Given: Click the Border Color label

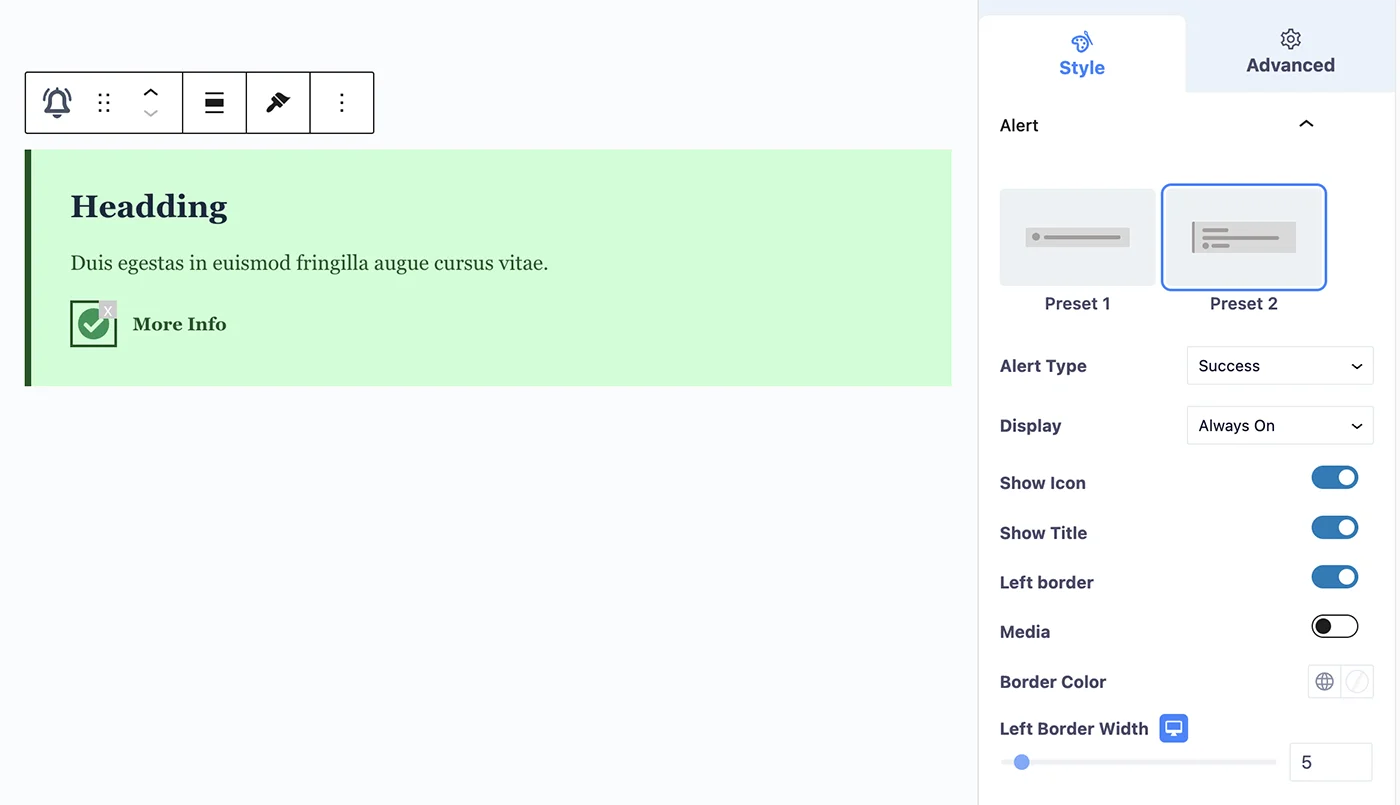Looking at the screenshot, I should (1053, 682).
